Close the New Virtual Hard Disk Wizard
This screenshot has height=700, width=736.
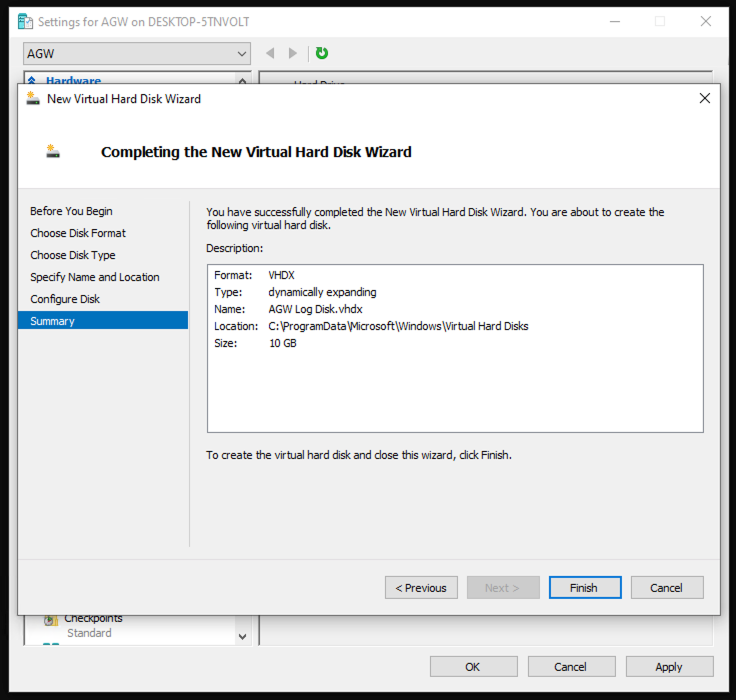click(704, 98)
